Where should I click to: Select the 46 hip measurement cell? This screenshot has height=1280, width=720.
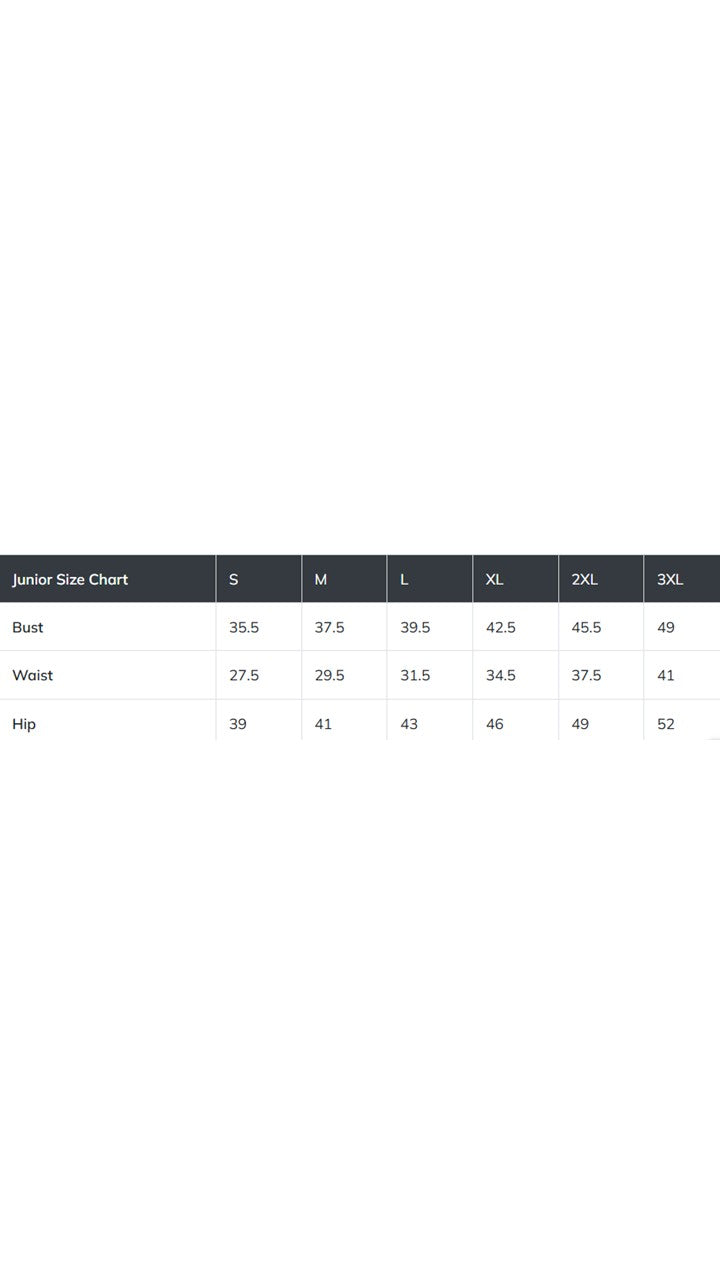click(x=495, y=724)
